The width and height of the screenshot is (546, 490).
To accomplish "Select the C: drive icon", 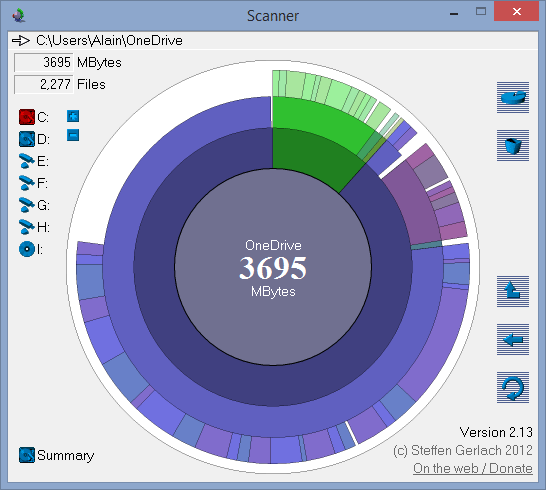I will click(x=27, y=117).
